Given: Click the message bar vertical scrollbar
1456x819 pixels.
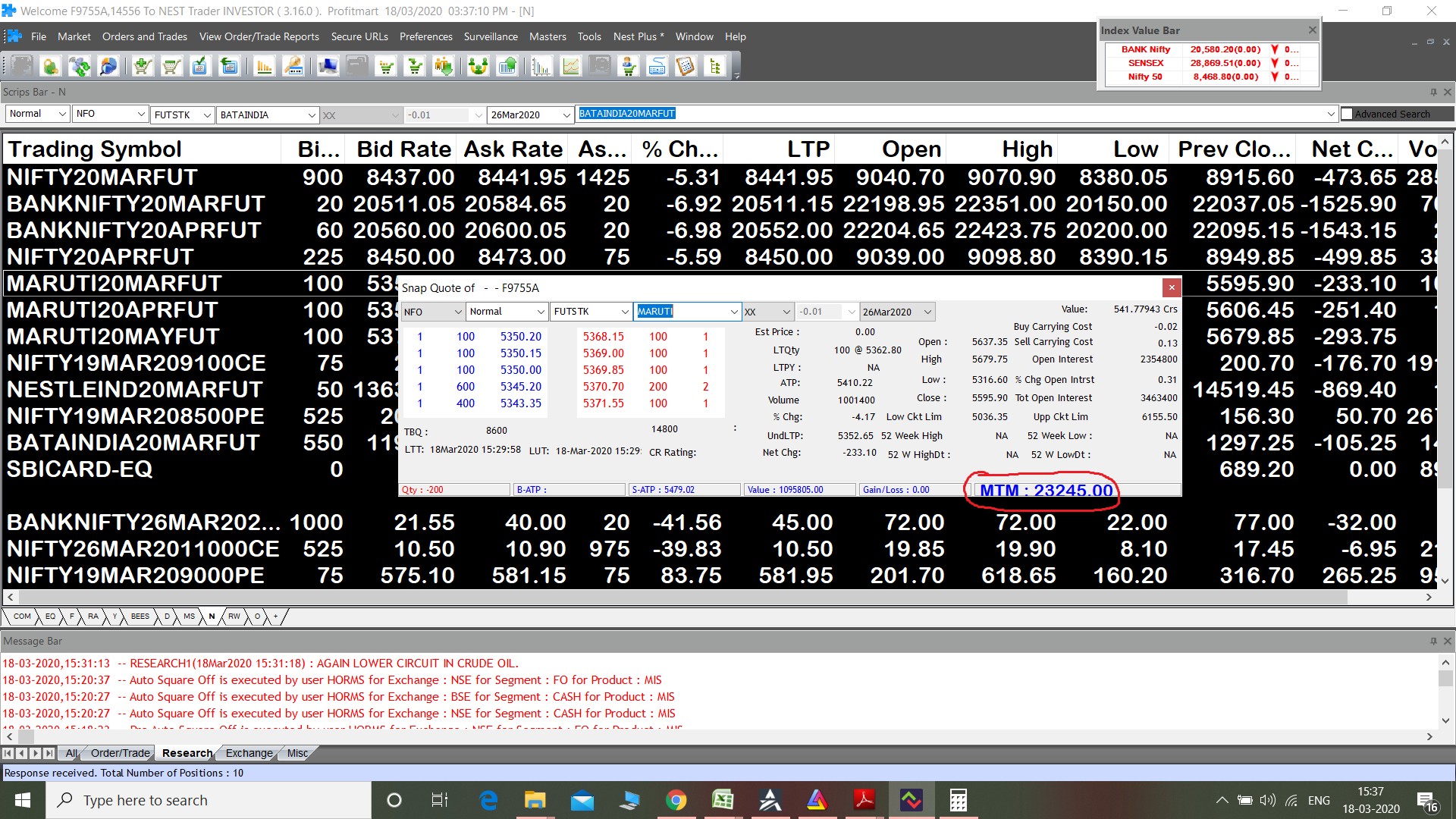Looking at the screenshot, I should click(x=1445, y=679).
